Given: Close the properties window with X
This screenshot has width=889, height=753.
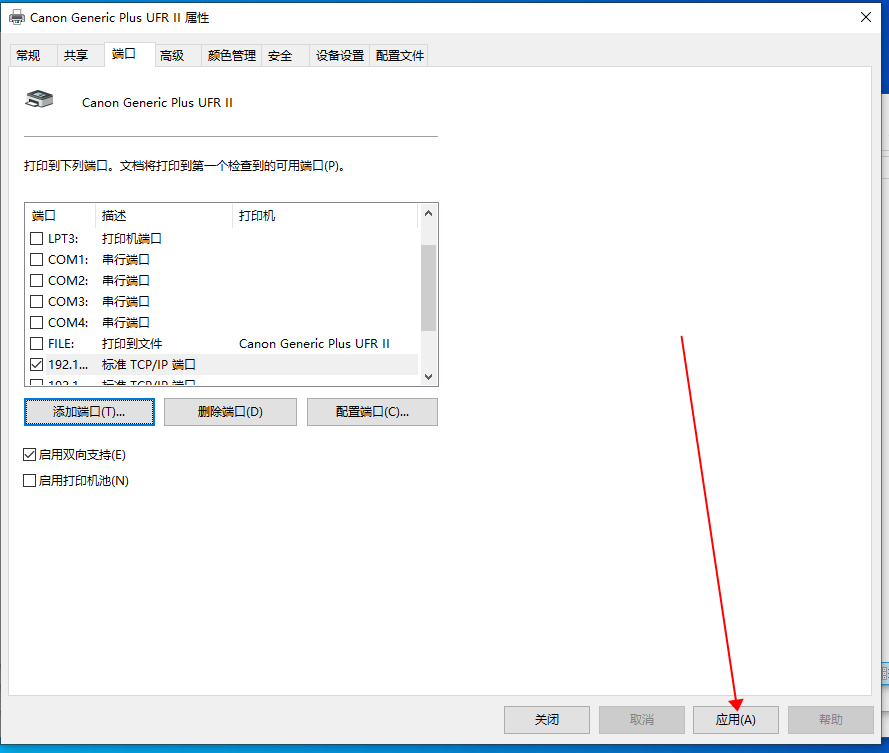Looking at the screenshot, I should pos(865,17).
